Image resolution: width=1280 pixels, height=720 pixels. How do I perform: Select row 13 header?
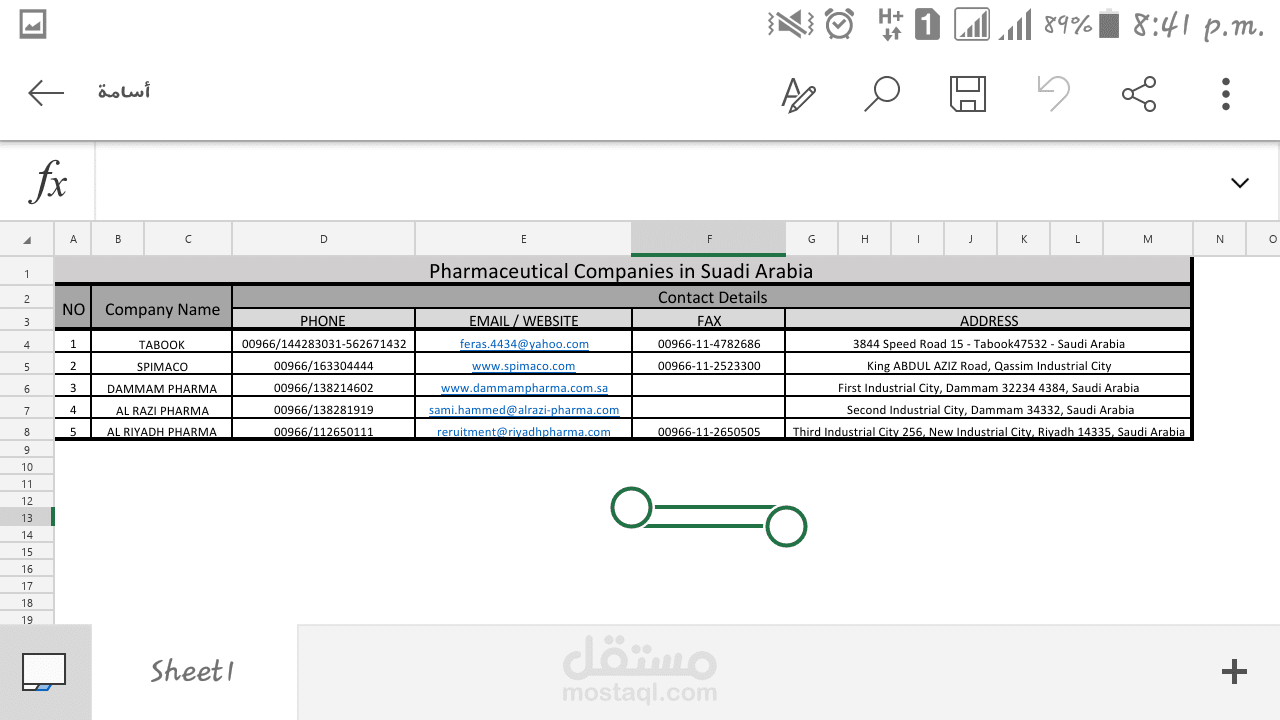tap(27, 517)
